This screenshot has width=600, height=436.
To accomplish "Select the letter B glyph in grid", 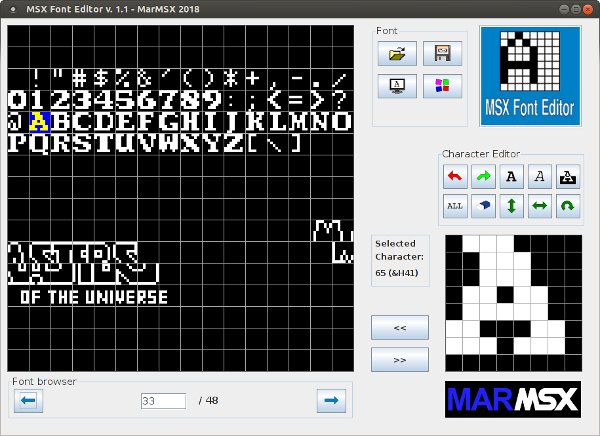I will [62, 122].
